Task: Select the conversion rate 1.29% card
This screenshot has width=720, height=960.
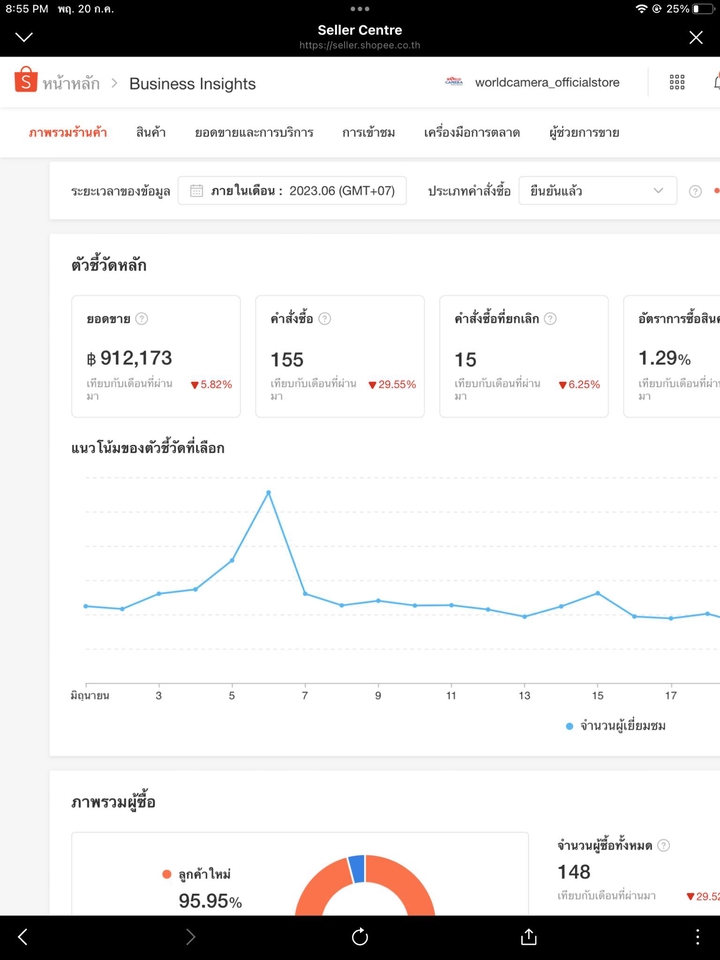Action: pos(672,356)
